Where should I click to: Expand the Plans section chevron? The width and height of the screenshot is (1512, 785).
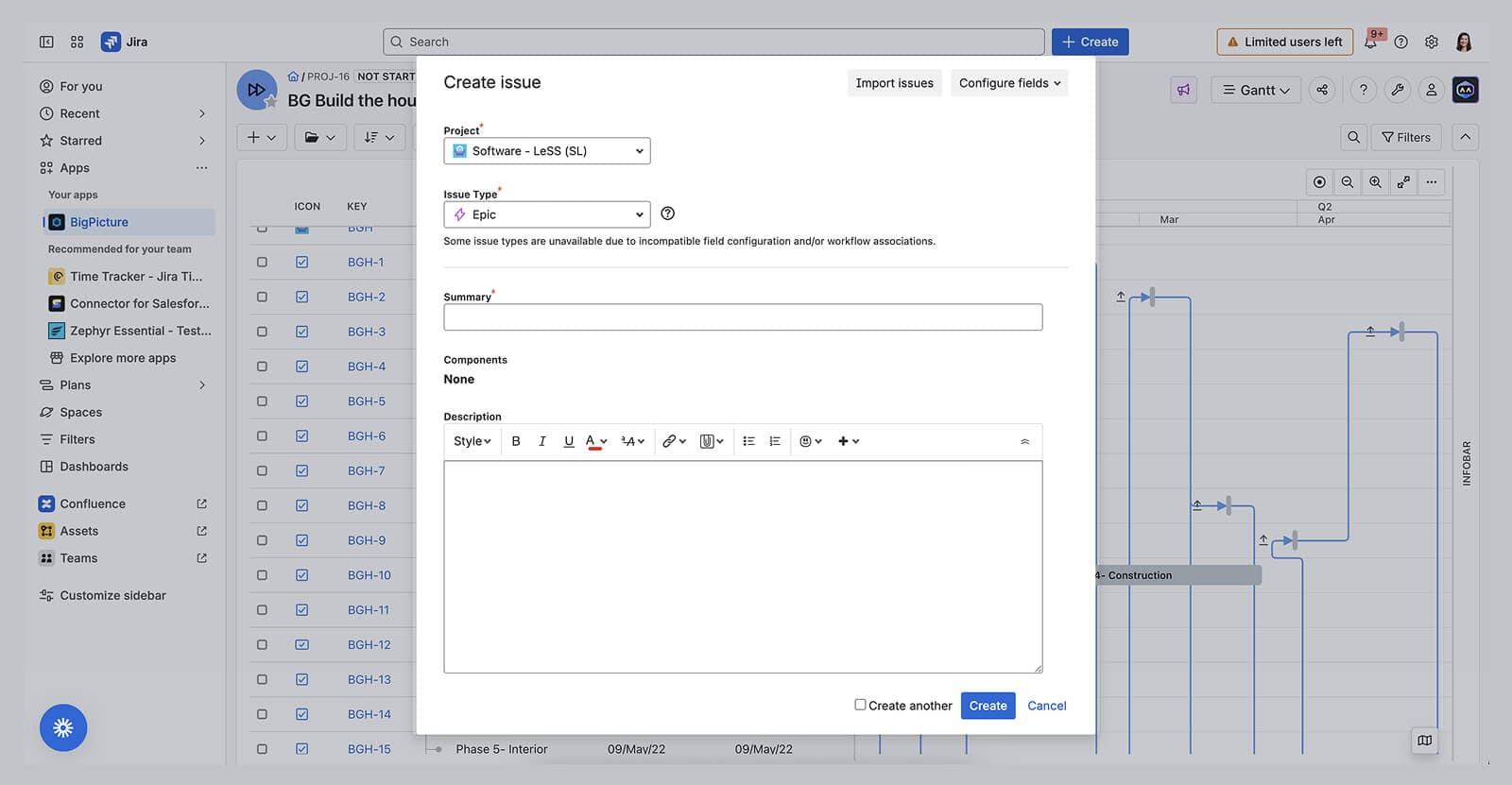coord(202,385)
